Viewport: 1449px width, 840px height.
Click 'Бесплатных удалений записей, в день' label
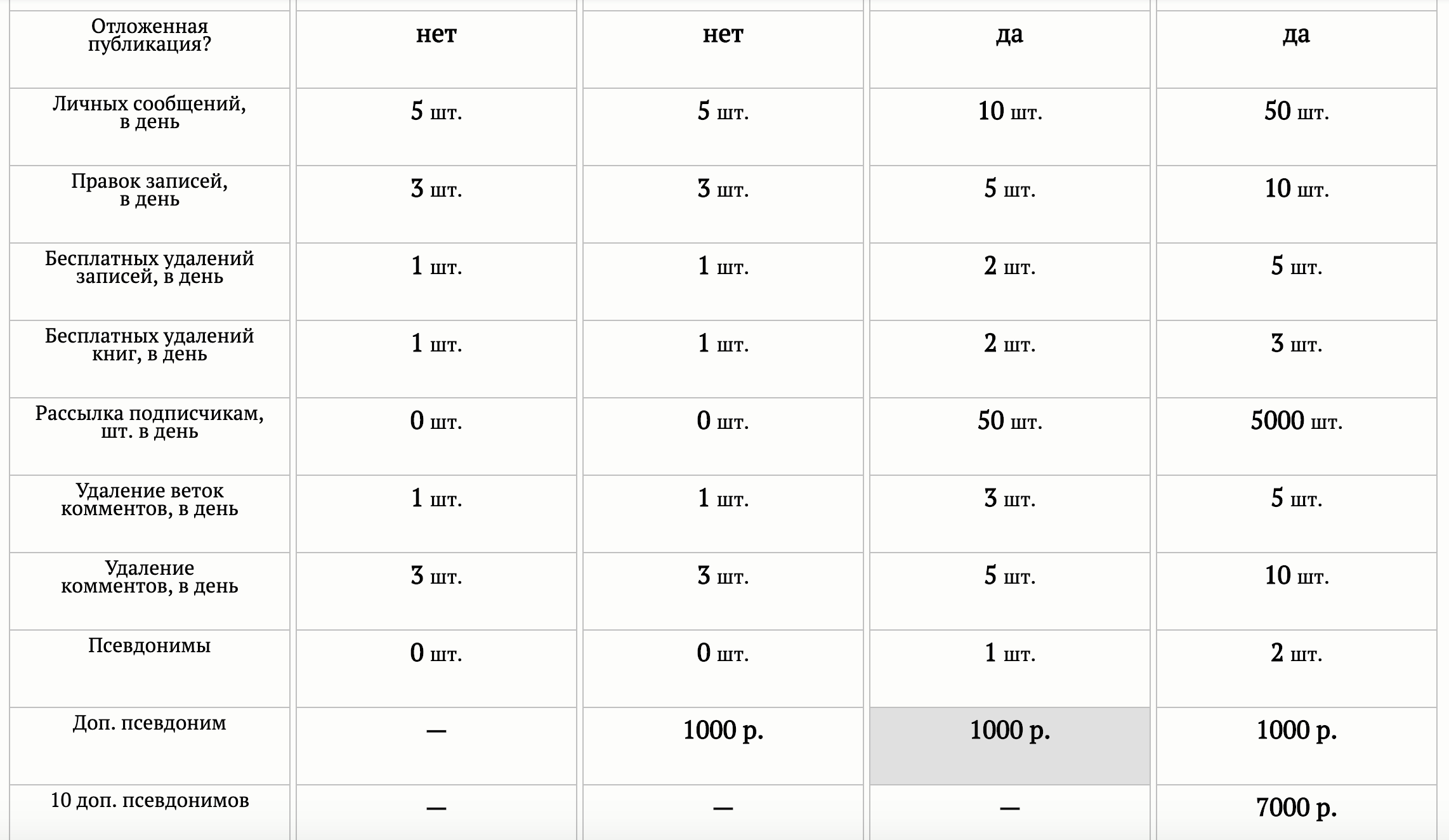point(150,268)
